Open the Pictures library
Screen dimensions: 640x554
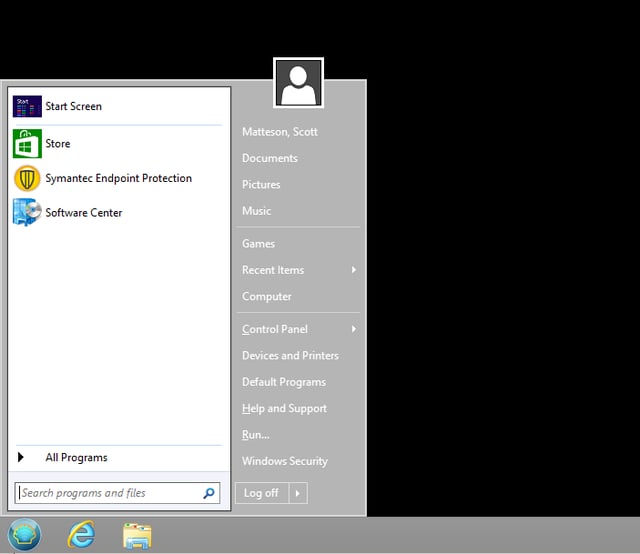(x=261, y=185)
